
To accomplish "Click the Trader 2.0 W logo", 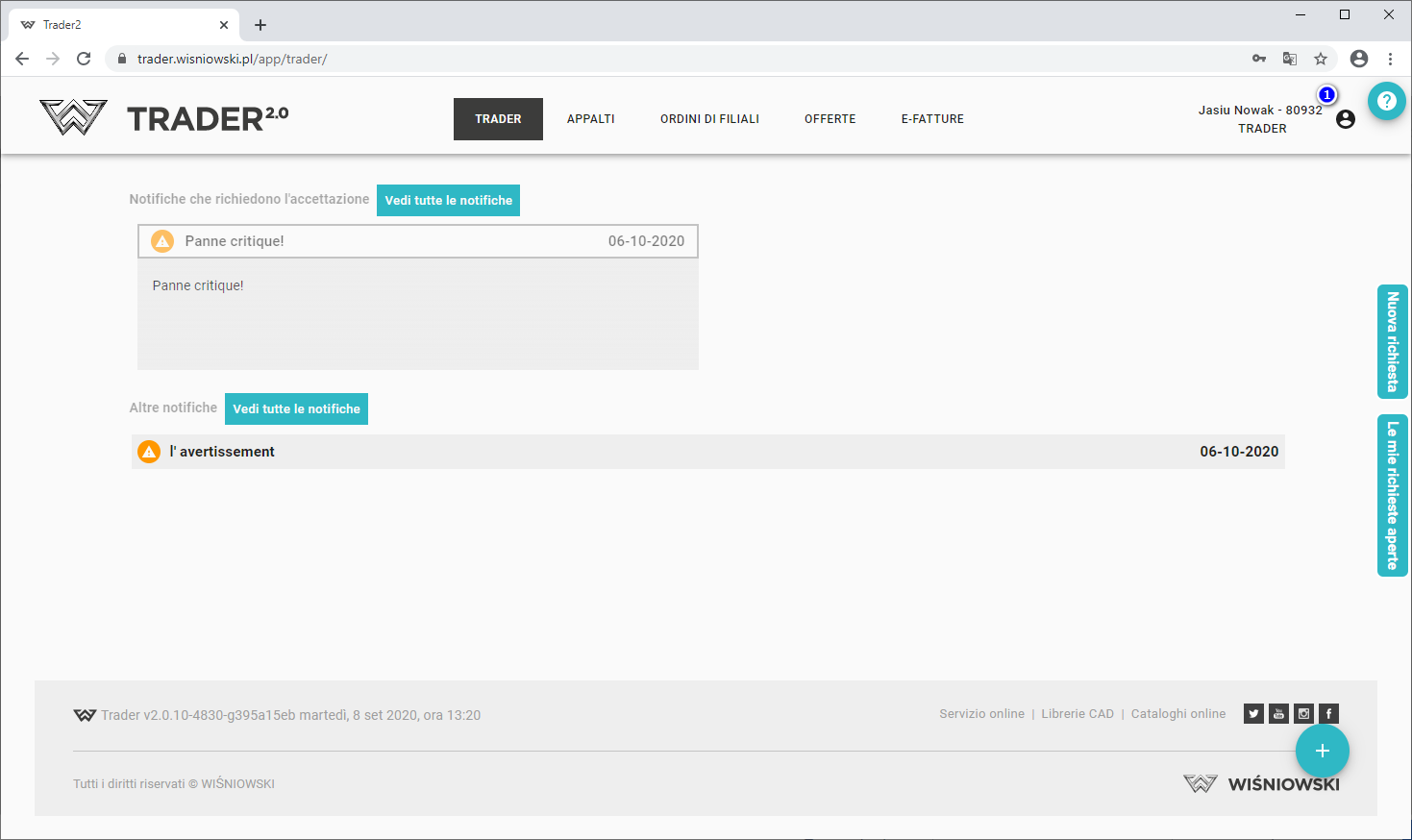I will click(x=73, y=117).
